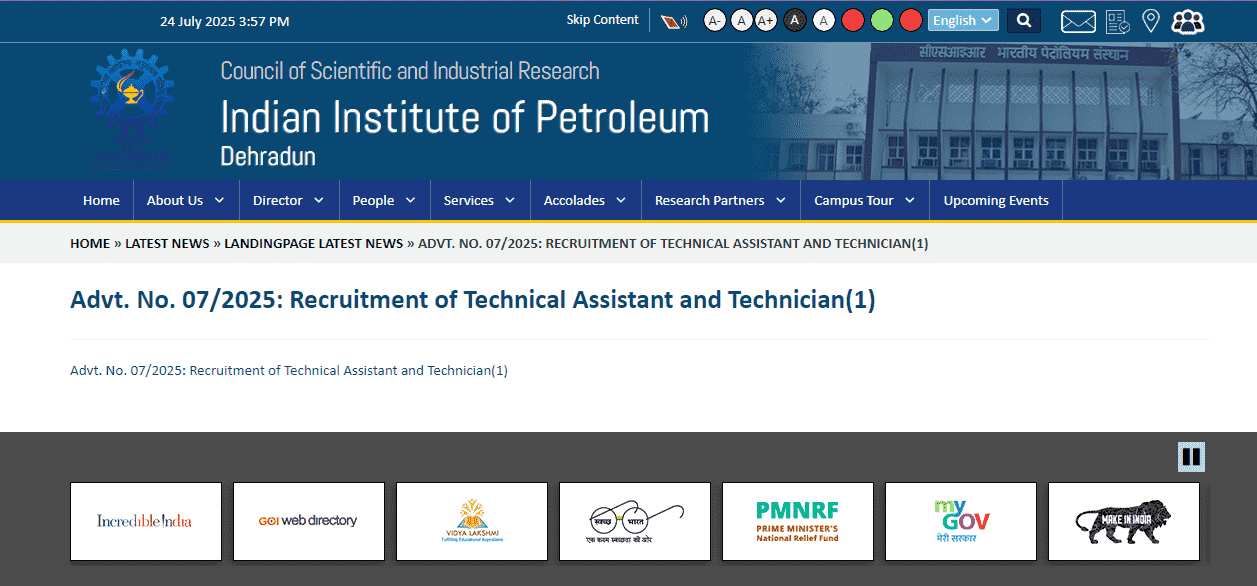This screenshot has height=586, width=1257.
Task: Click the document checklist icon
Action: [x=1117, y=21]
